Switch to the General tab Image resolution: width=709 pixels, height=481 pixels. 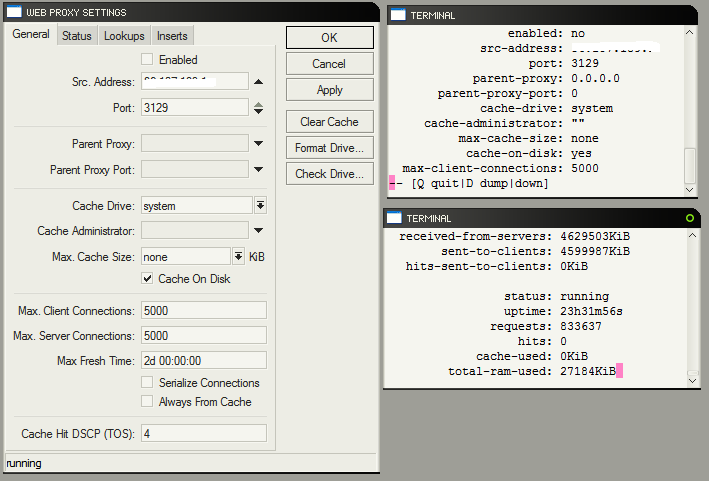pyautogui.click(x=31, y=34)
